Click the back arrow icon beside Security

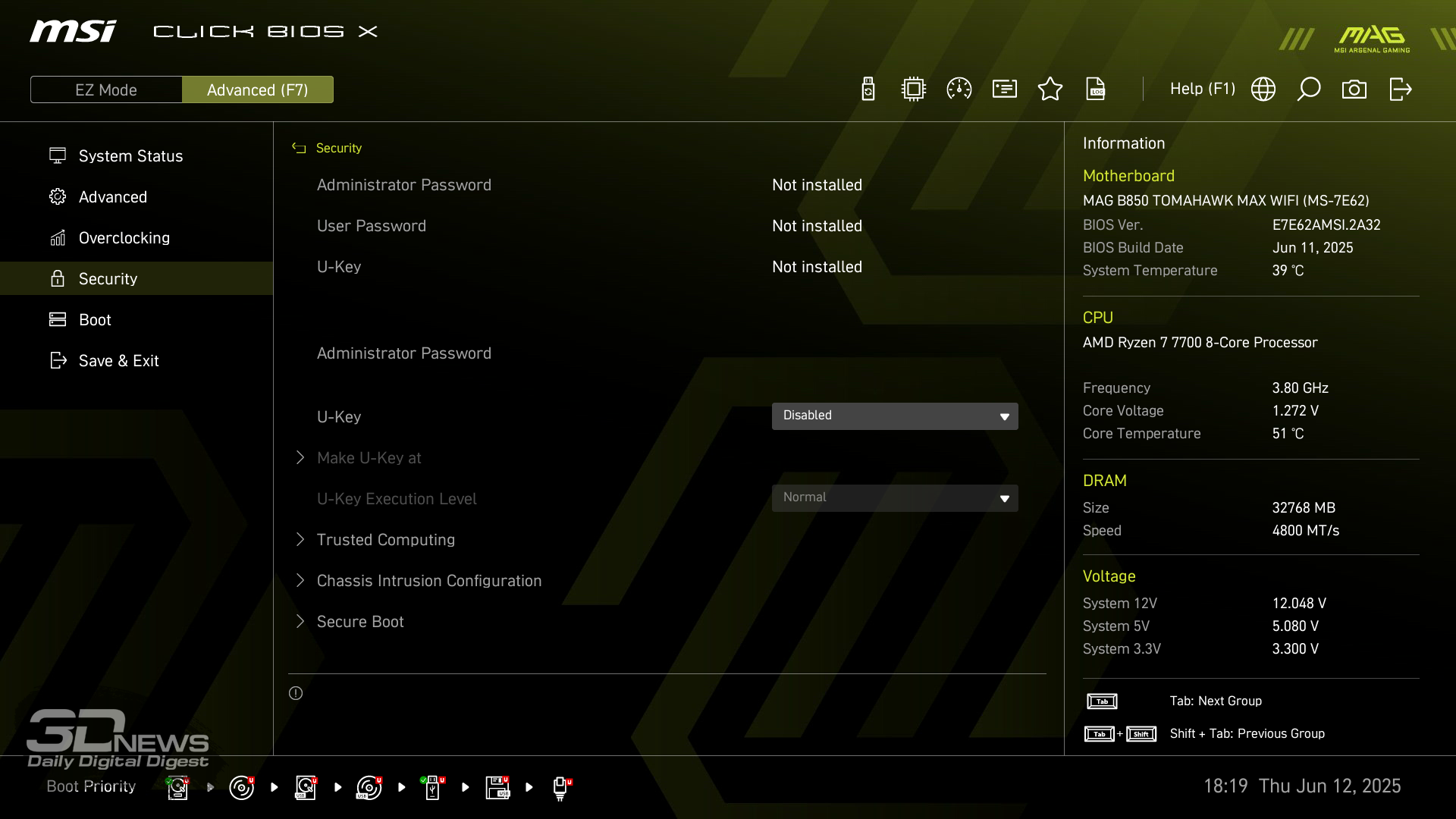click(x=299, y=148)
